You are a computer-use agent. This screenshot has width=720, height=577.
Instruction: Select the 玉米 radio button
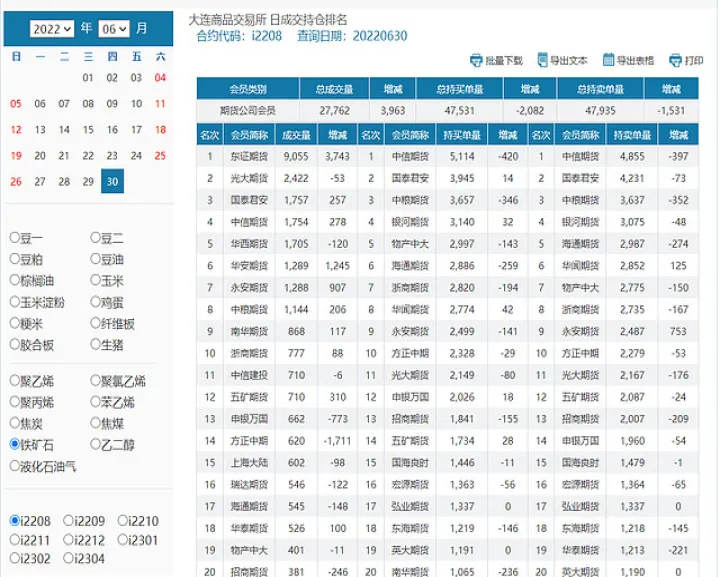pyautogui.click(x=96, y=280)
